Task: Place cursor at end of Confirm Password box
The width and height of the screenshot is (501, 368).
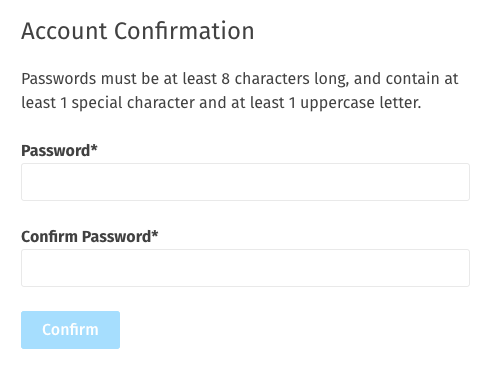Action: tap(465, 268)
